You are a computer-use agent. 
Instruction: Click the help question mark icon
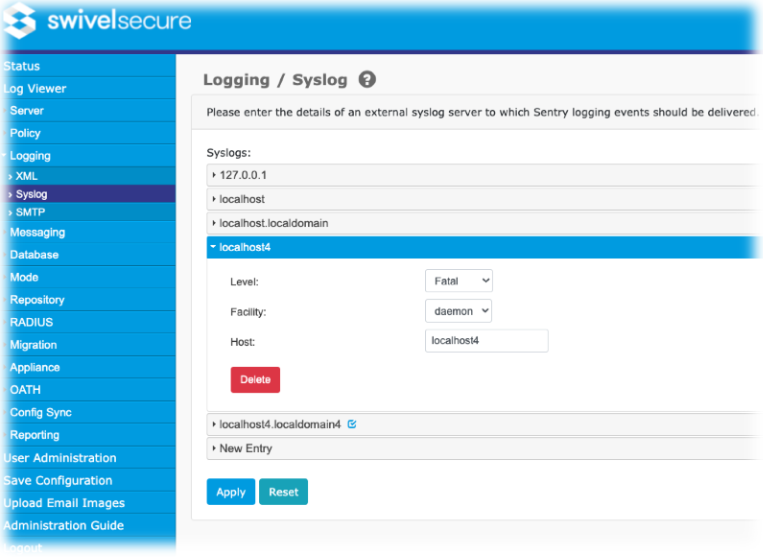click(367, 79)
